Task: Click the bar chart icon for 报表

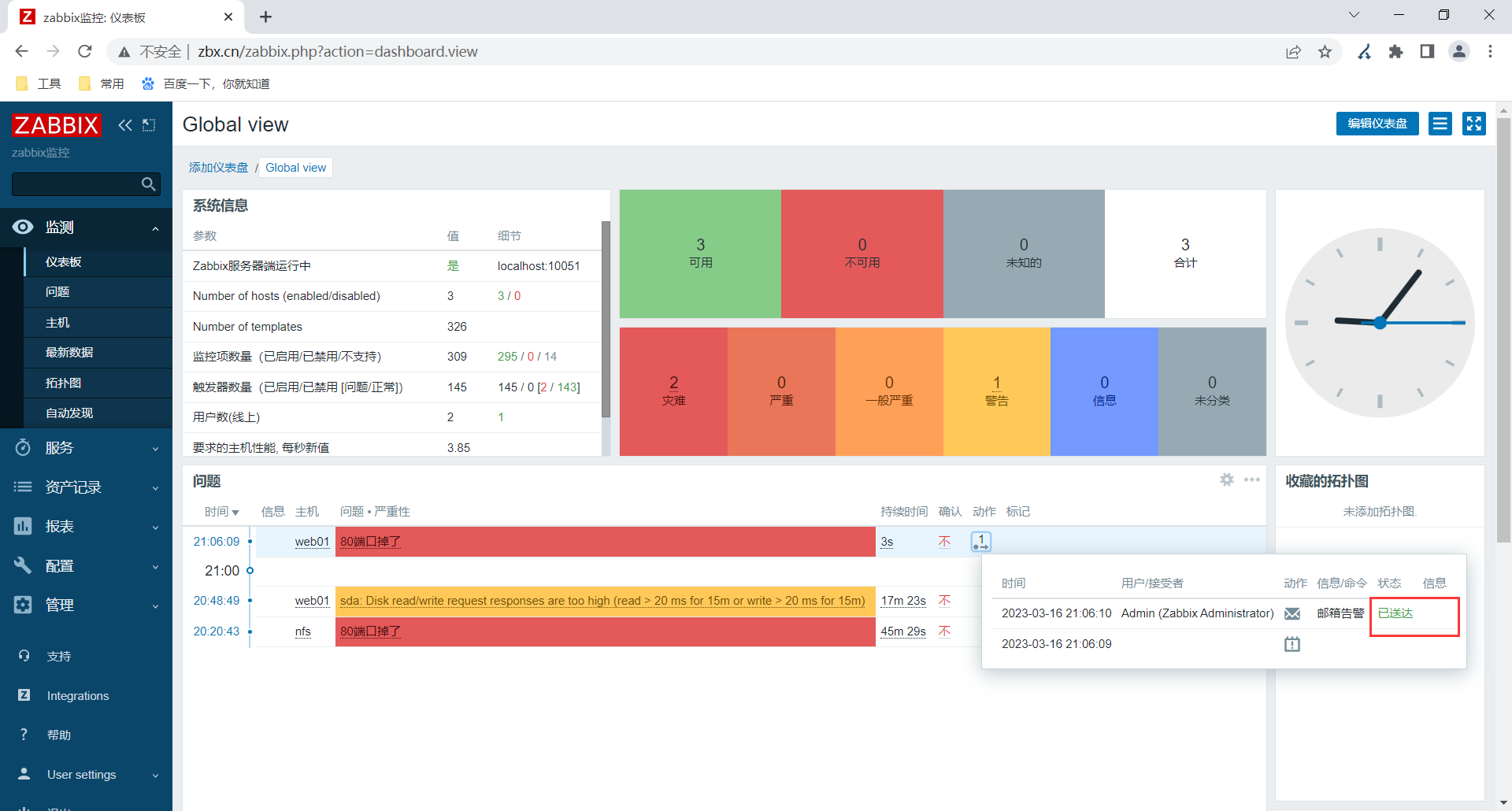Action: [23, 526]
